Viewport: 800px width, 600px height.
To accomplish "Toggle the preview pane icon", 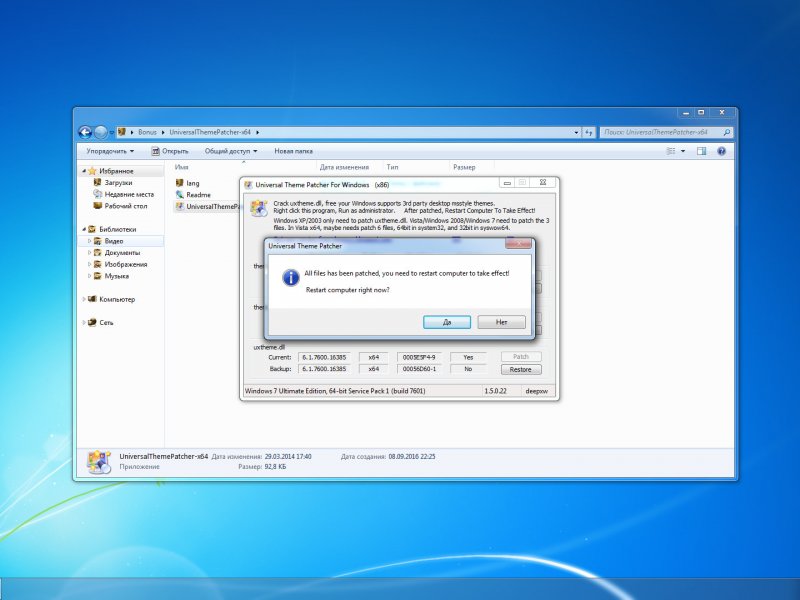I will pyautogui.click(x=702, y=151).
